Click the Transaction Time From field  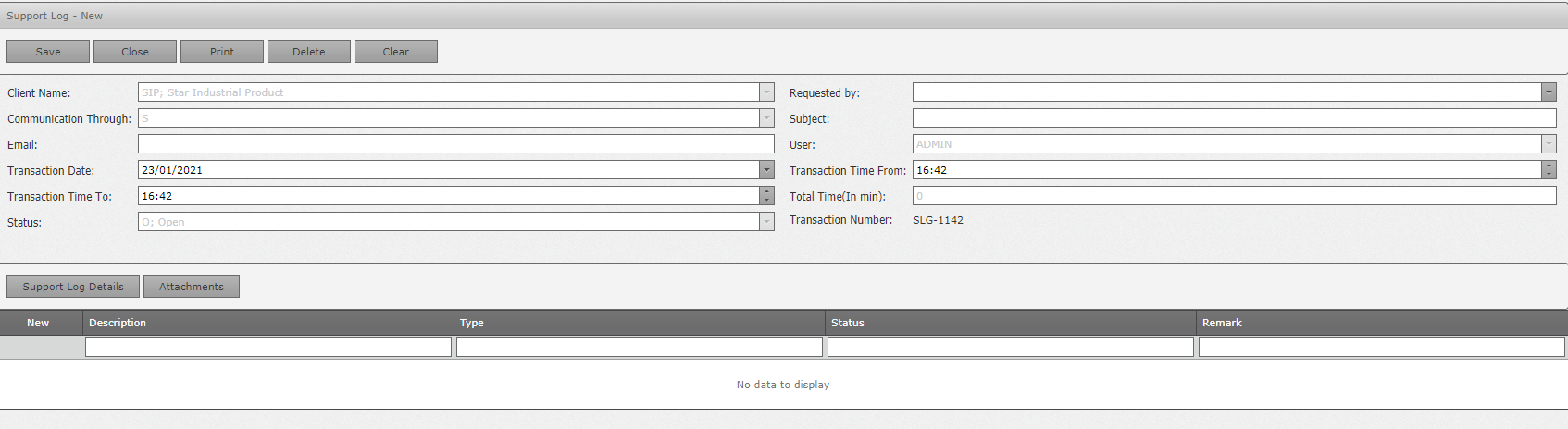(1227, 170)
